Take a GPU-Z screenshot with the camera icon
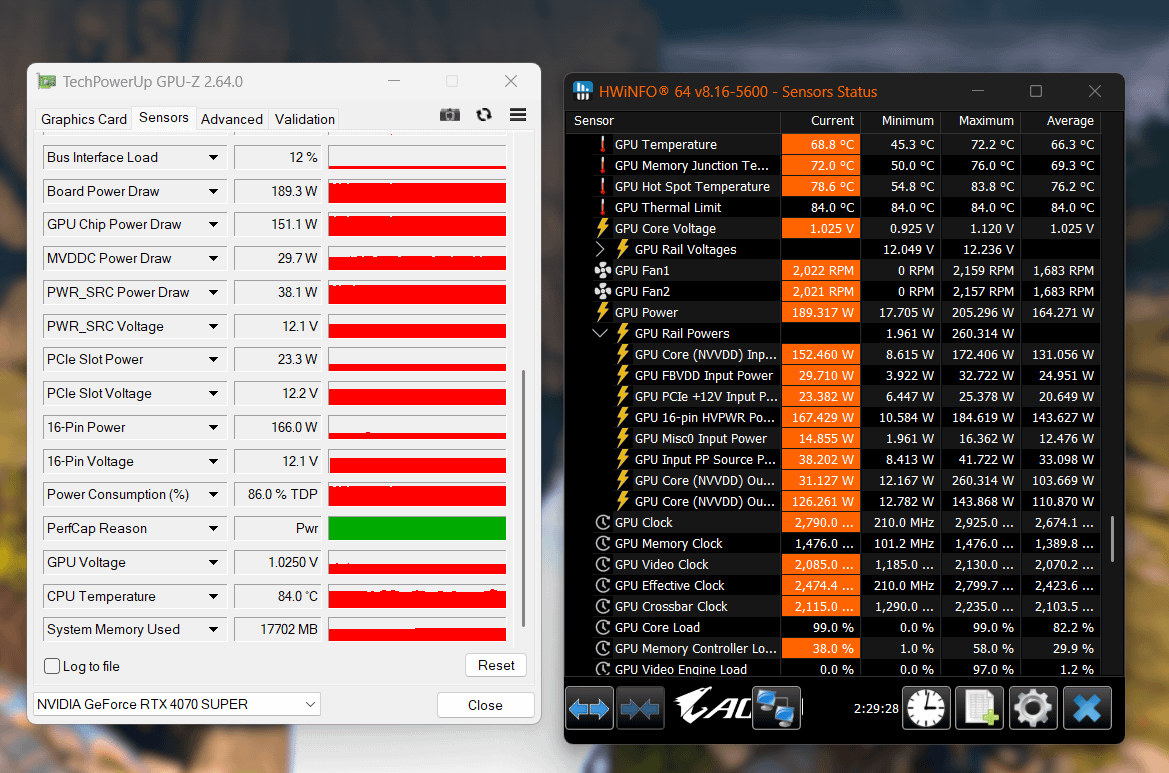 [450, 115]
